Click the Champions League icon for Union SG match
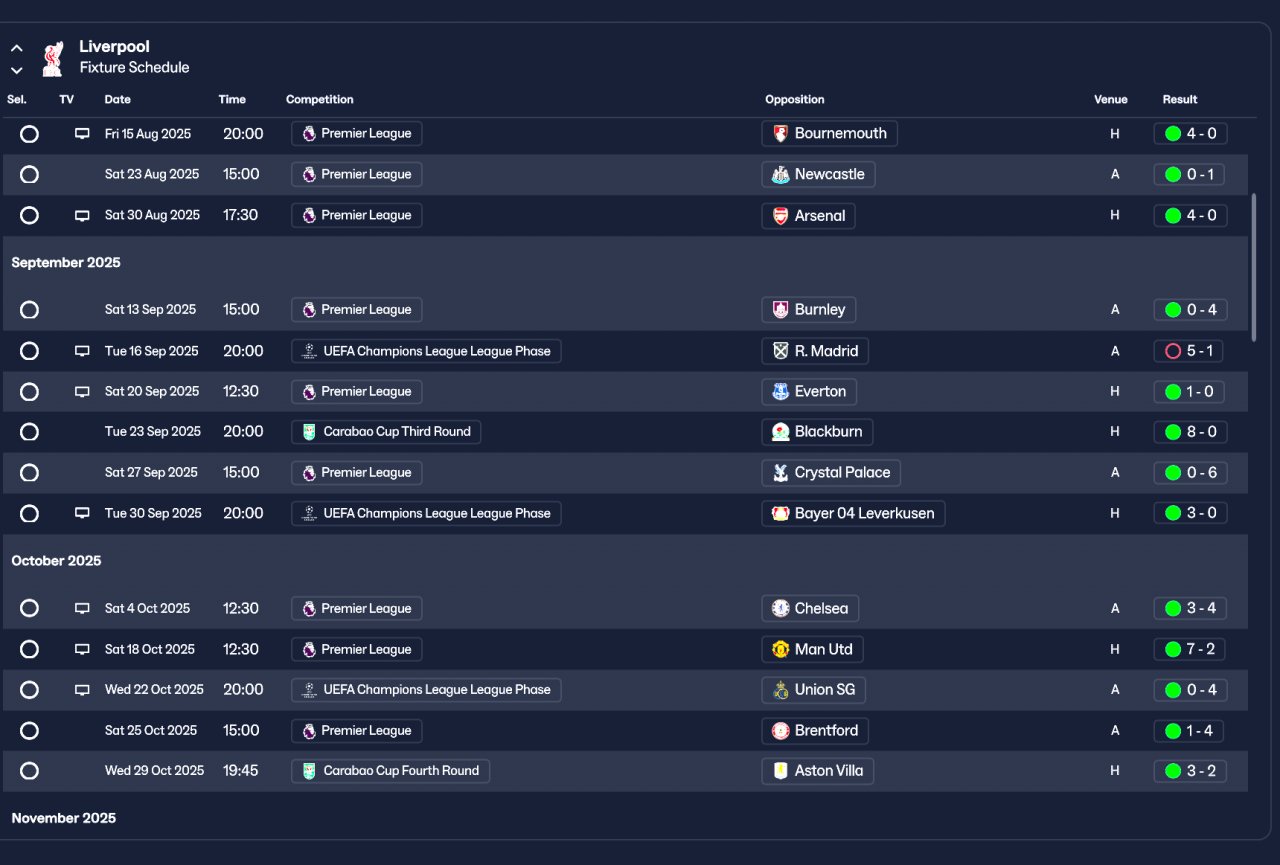1280x865 pixels. click(x=309, y=690)
